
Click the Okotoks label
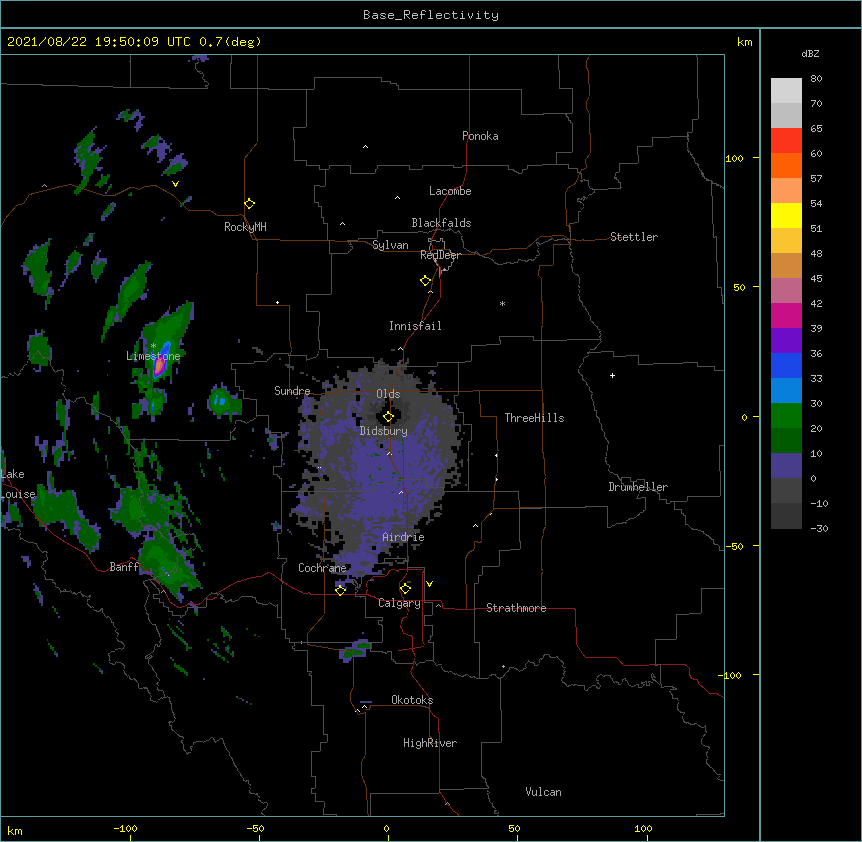click(412, 700)
